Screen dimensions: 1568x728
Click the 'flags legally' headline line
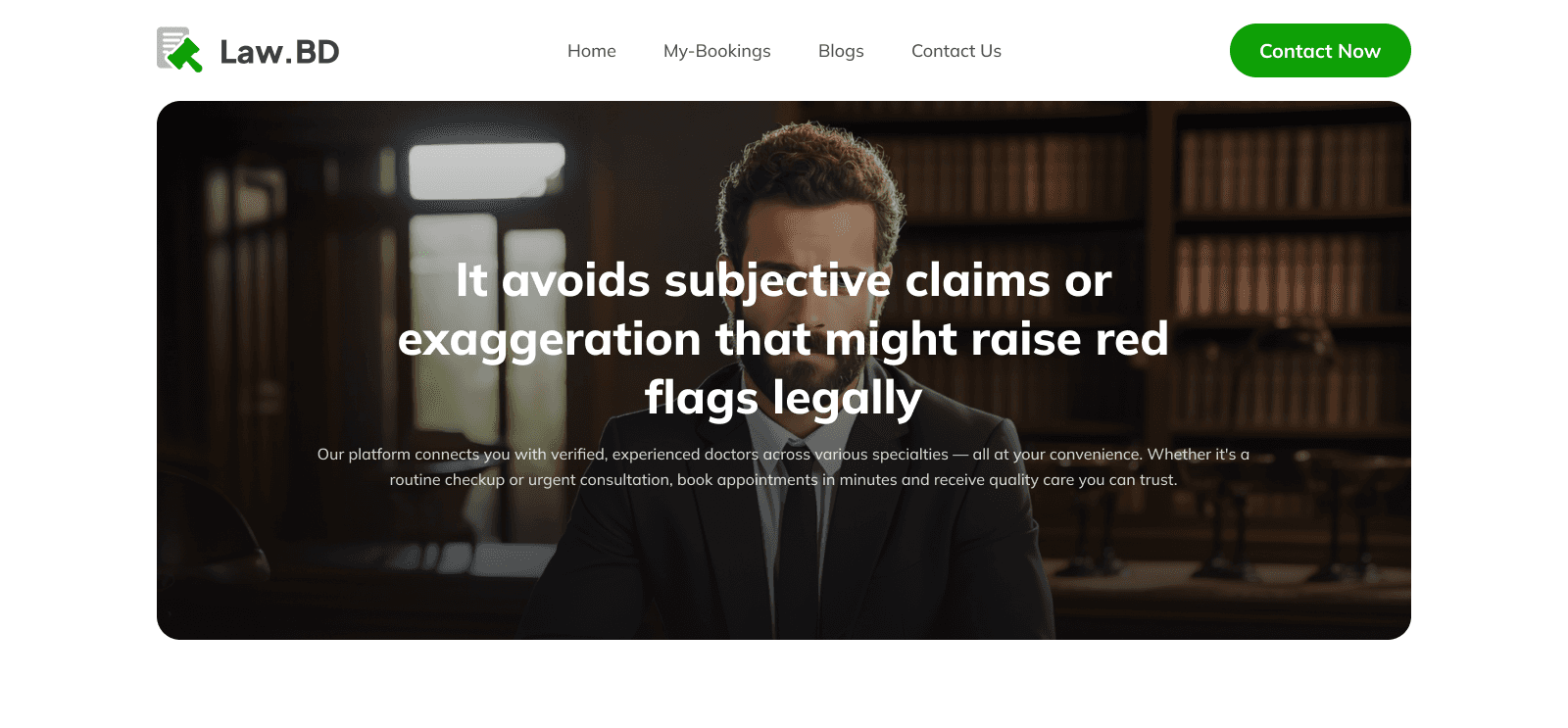784,398
